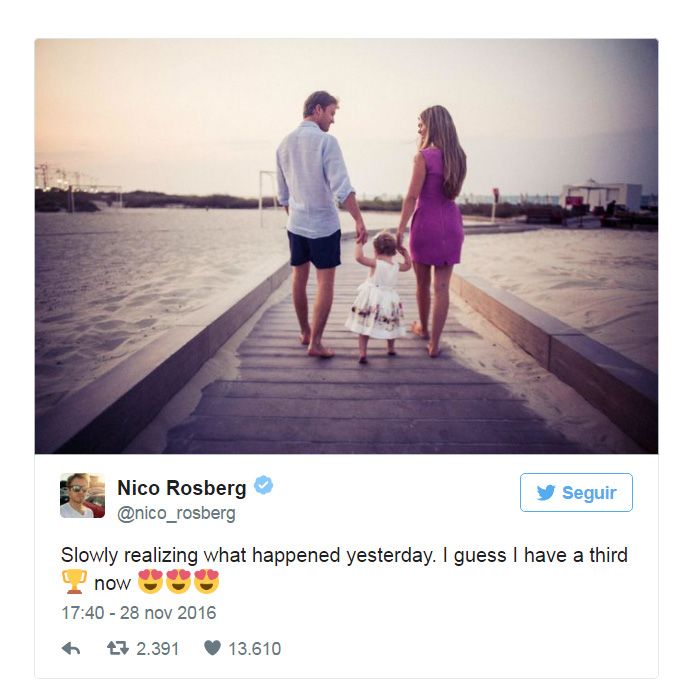Image resolution: width=700 pixels, height=698 pixels.
Task: Follow the account with the Seguir button
Action: tap(576, 492)
